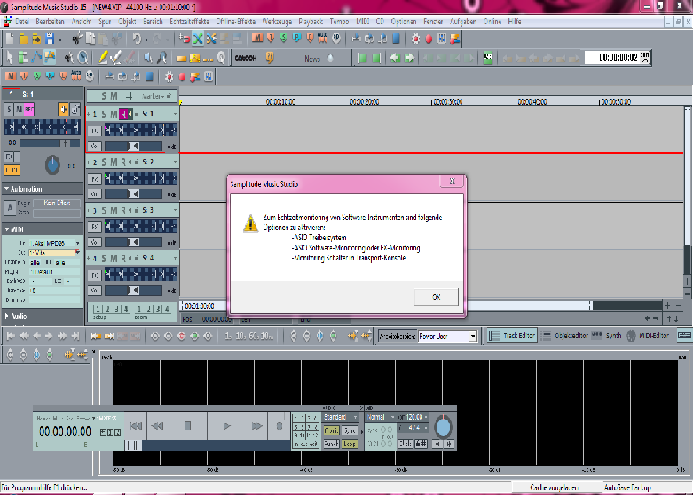Open the Objekteditor view
Image resolution: width=694 pixels, height=495 pixels.
[x=565, y=336]
